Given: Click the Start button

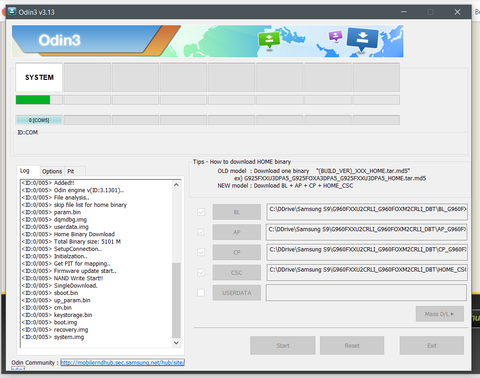Looking at the screenshot, I should [283, 346].
